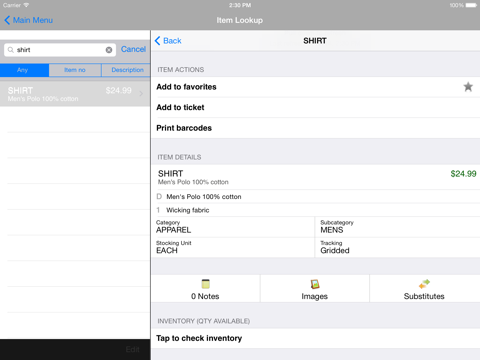
Task: Tap Print barcodes action
Action: tap(315, 128)
